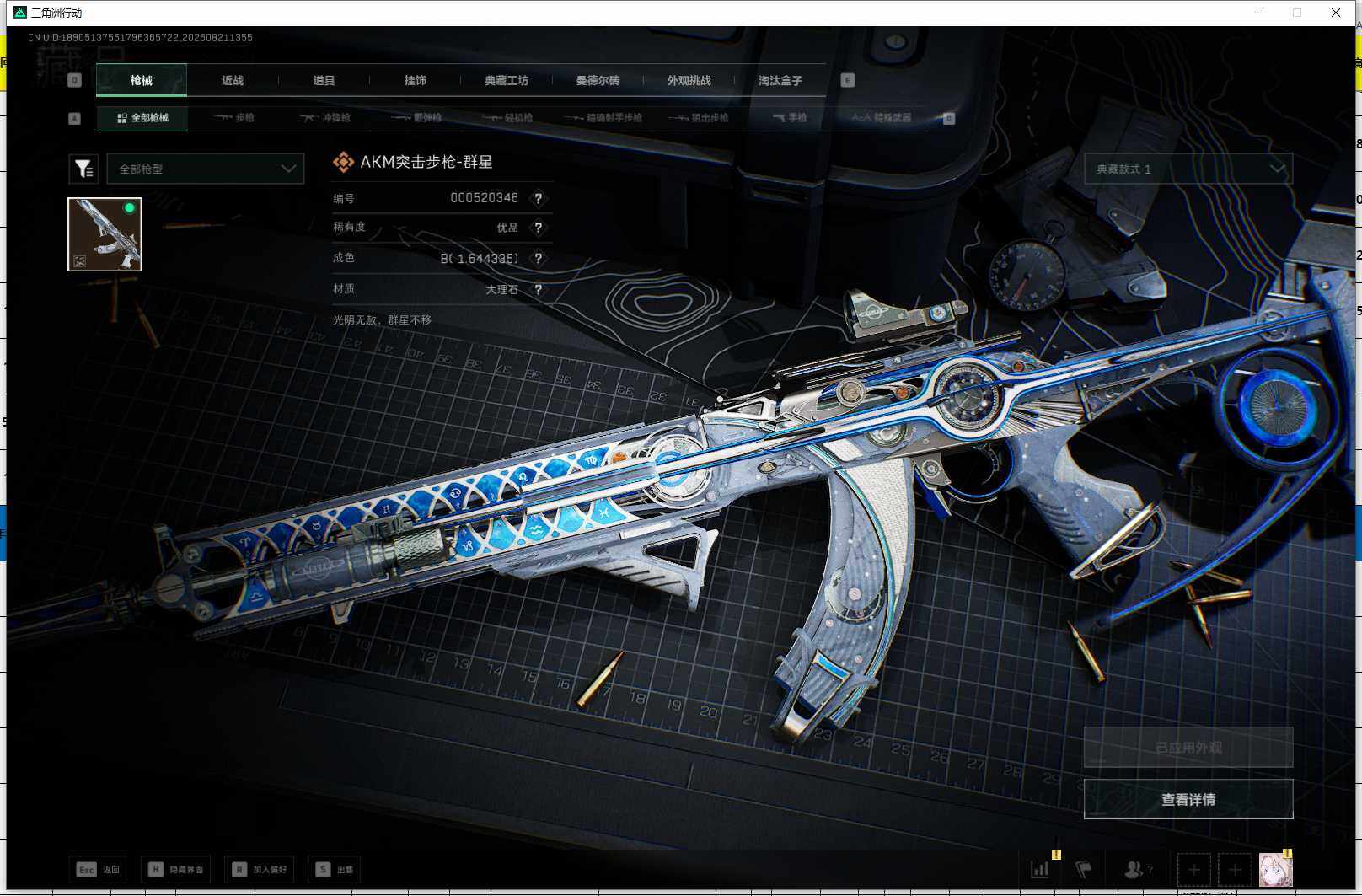This screenshot has height=896, width=1362.
Task: Minimize the 三角洲行动 window
Action: pyautogui.click(x=1259, y=13)
